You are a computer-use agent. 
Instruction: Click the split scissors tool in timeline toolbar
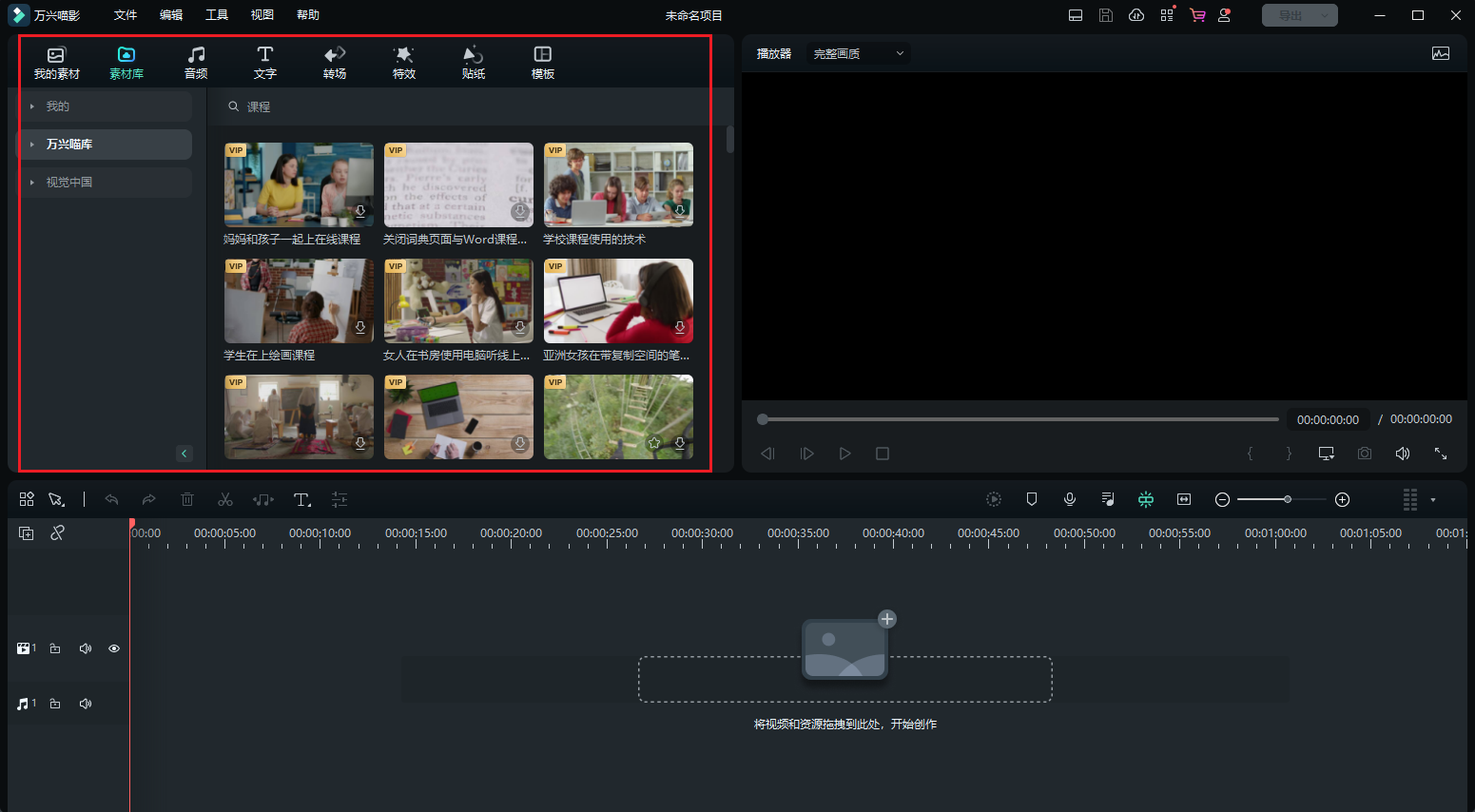(225, 500)
